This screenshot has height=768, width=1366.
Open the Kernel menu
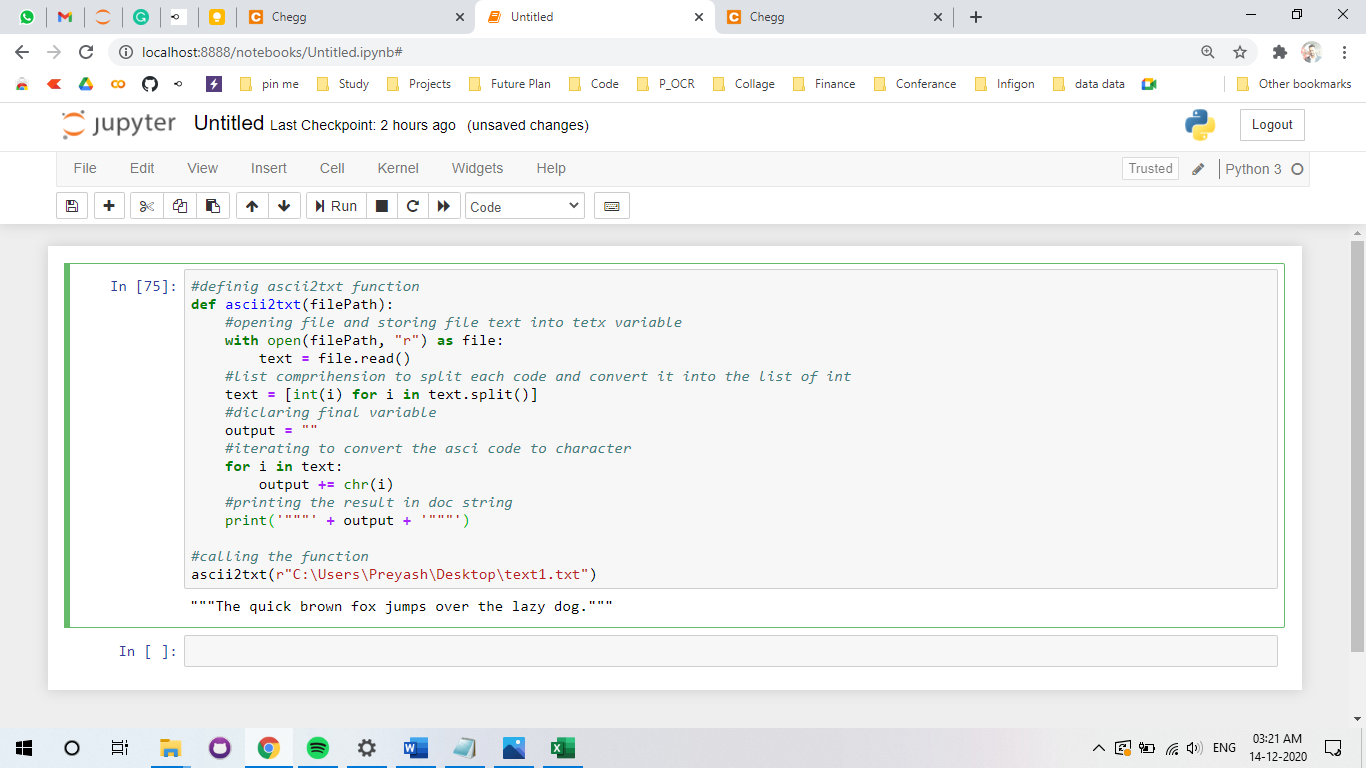(398, 168)
